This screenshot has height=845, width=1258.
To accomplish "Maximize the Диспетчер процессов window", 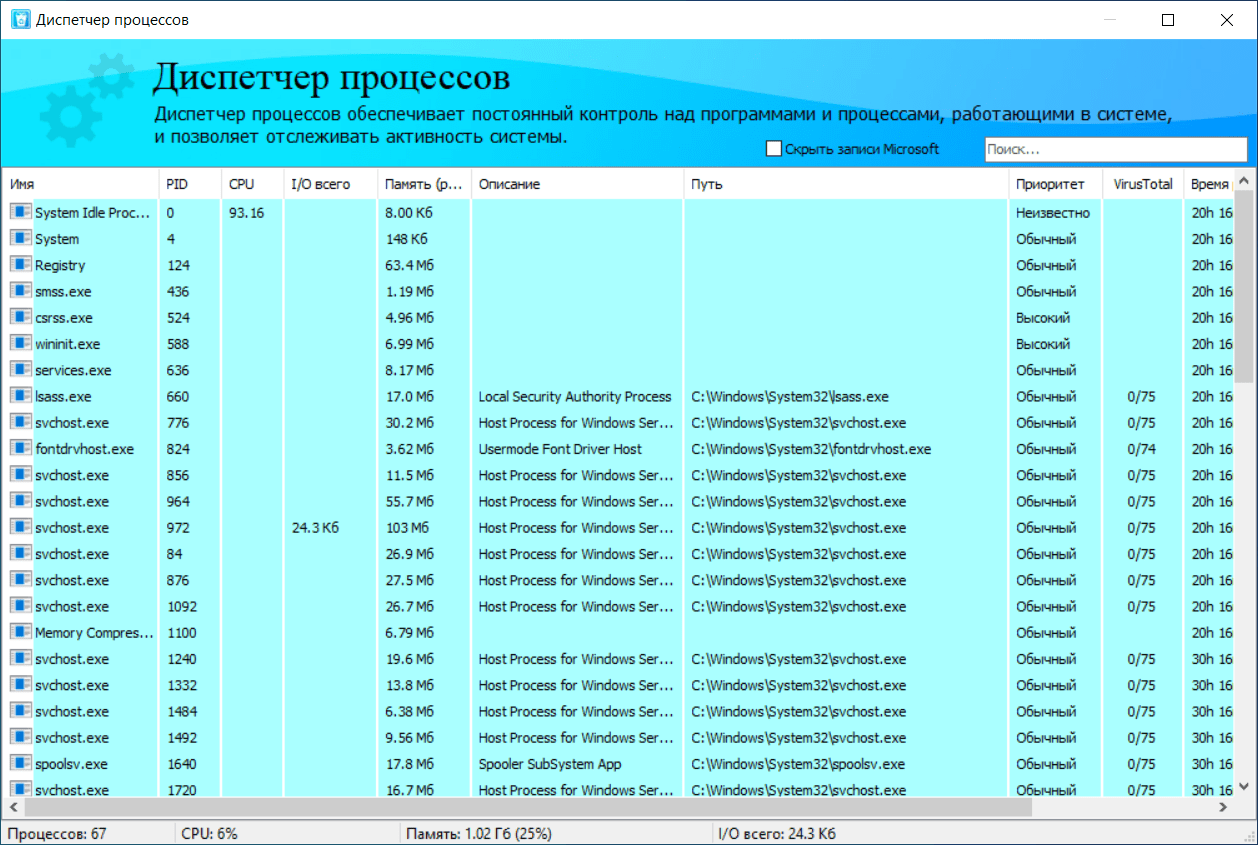I will pyautogui.click(x=1167, y=20).
